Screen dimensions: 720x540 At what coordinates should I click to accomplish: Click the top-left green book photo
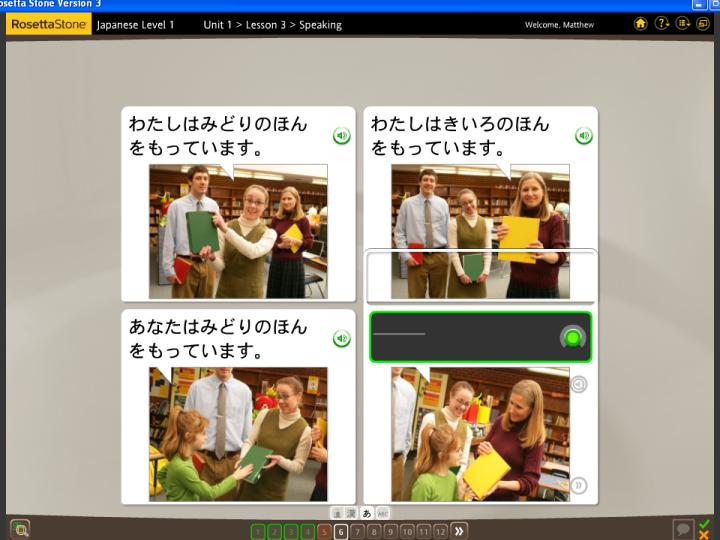pyautogui.click(x=238, y=232)
